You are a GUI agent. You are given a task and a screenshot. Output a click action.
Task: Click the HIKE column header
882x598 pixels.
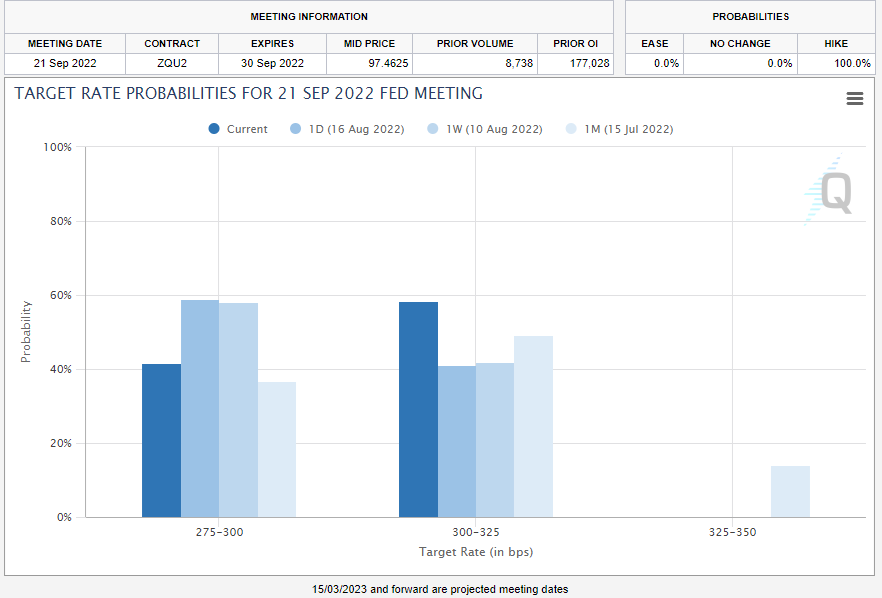click(x=836, y=43)
